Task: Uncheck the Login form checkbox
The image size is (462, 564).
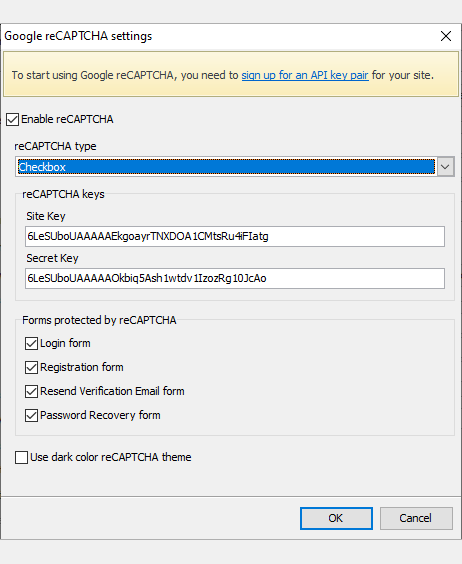Action: click(x=31, y=344)
